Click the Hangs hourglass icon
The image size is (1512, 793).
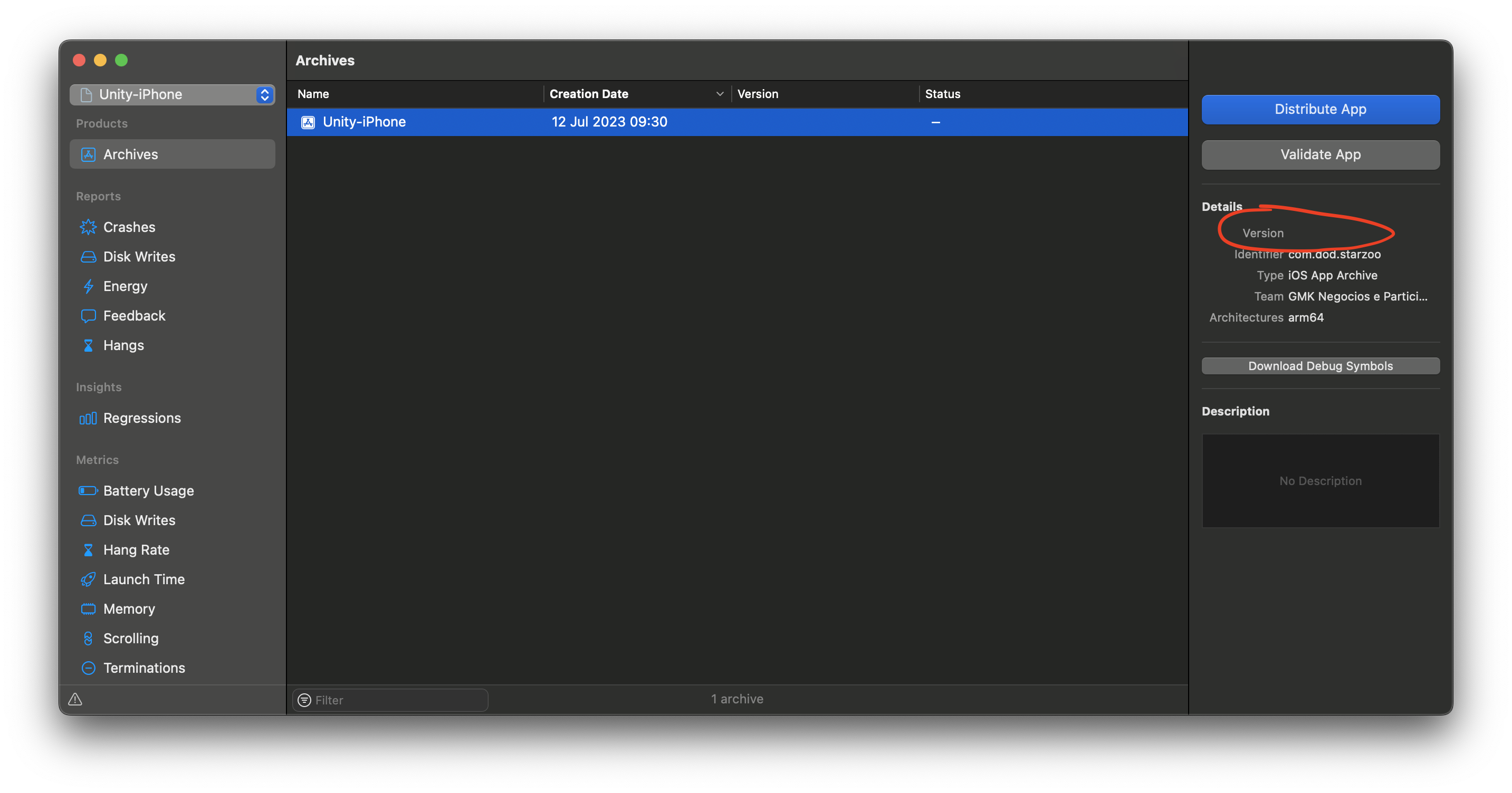(x=88, y=345)
